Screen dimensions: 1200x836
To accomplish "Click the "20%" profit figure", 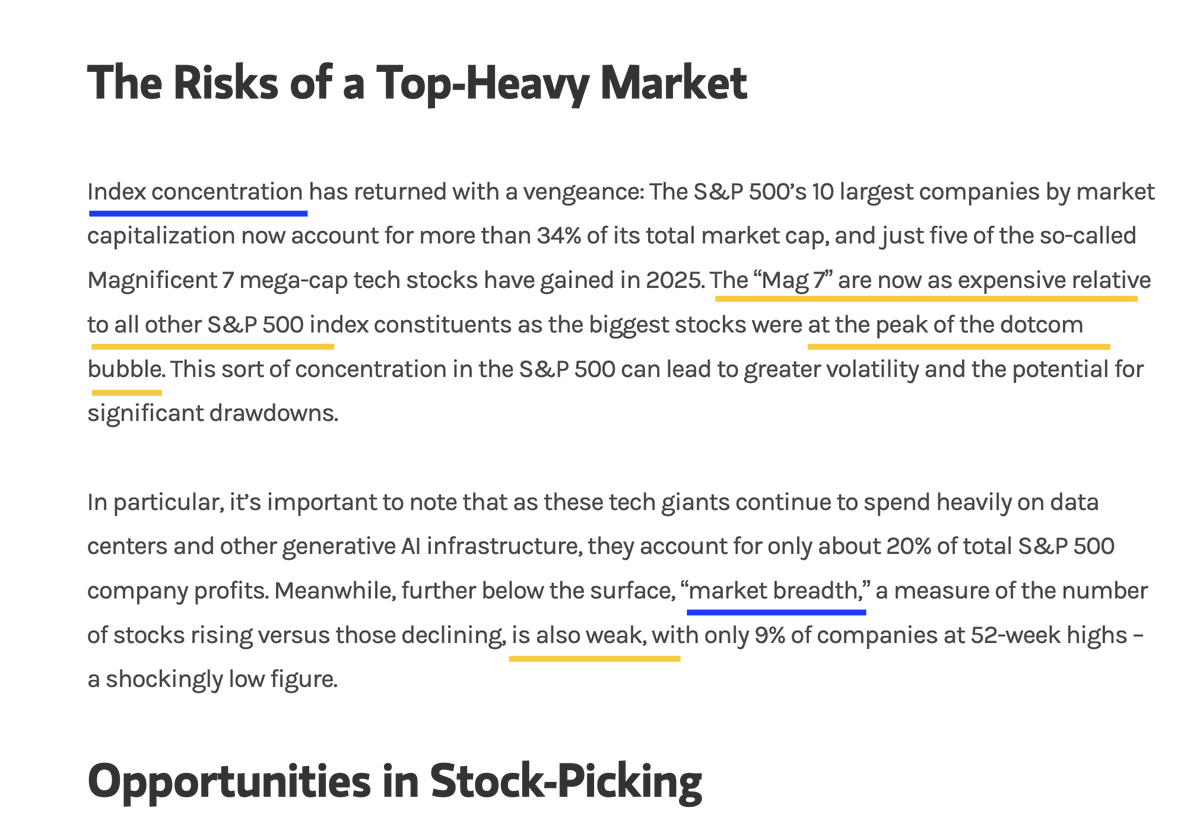I will (908, 546).
